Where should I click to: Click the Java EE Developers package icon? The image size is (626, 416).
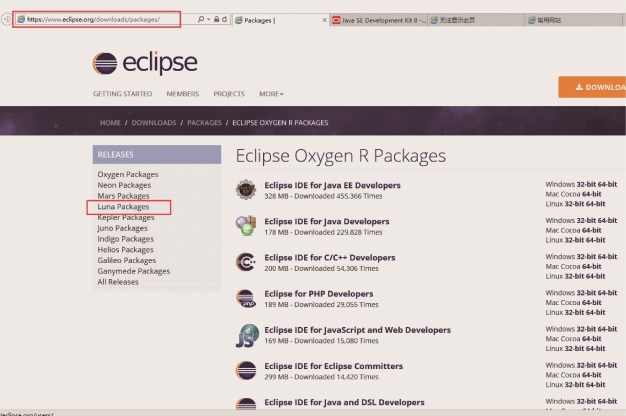(246, 190)
